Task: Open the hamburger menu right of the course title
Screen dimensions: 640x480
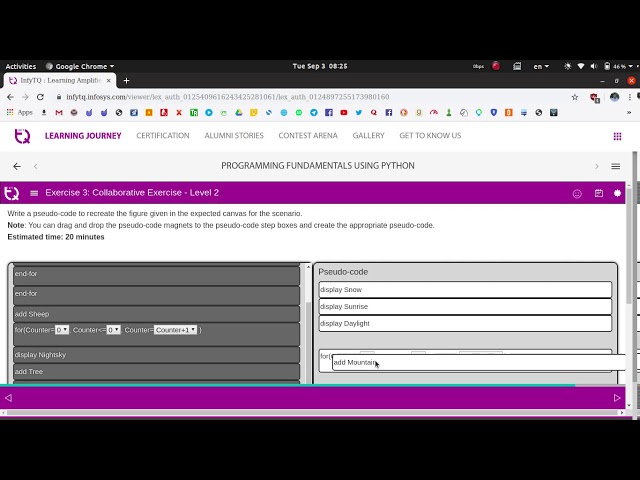Action: click(616, 166)
